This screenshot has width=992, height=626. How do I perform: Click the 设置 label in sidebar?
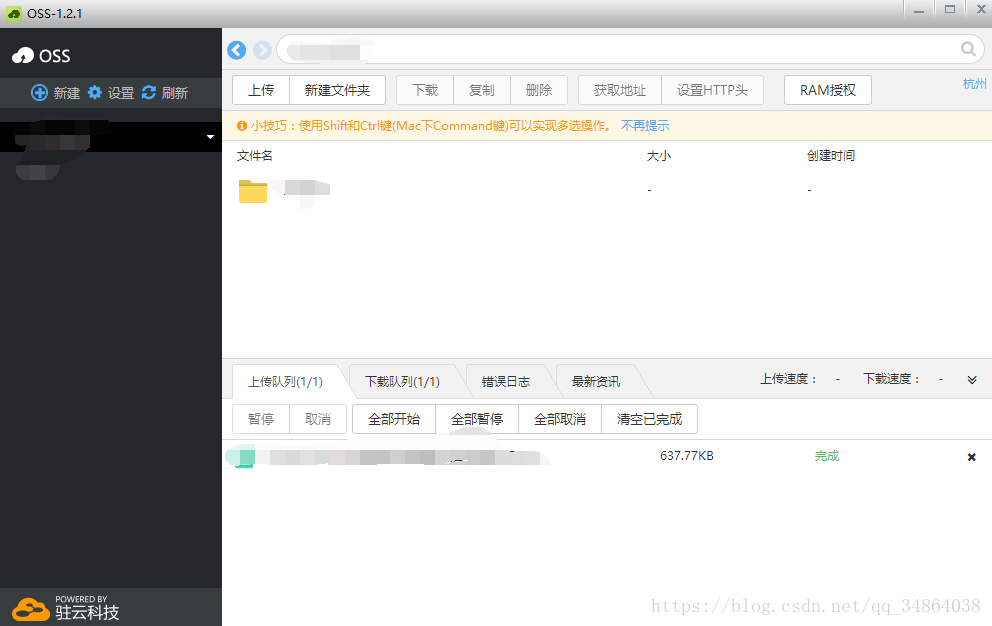click(x=121, y=93)
